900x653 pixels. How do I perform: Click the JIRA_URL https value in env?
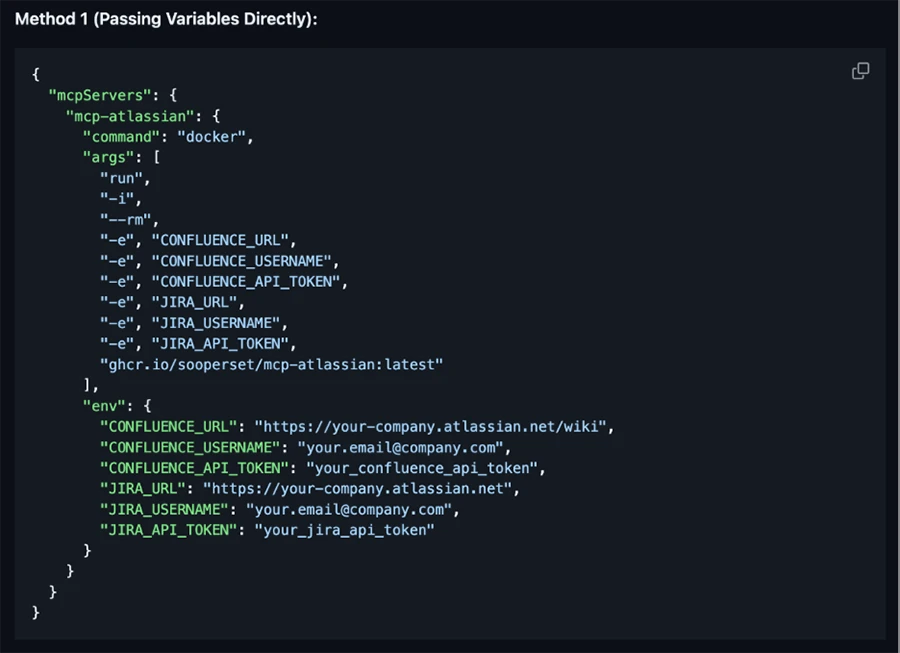click(360, 489)
